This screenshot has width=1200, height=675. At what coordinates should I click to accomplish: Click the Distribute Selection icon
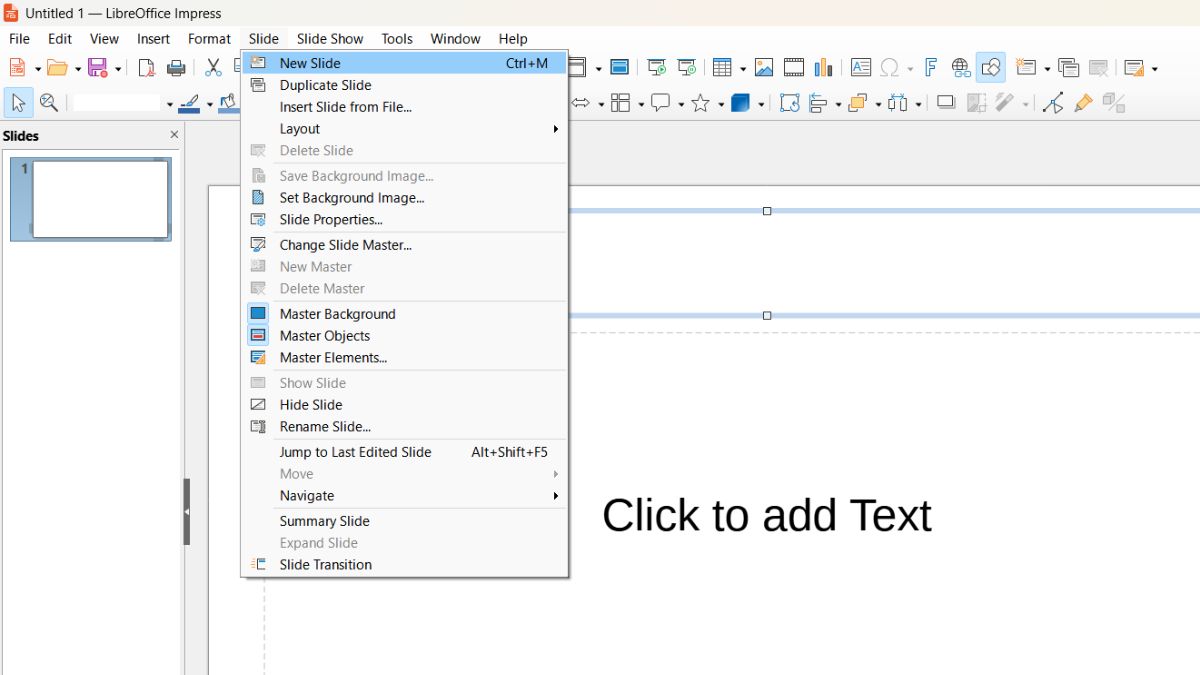[x=897, y=103]
